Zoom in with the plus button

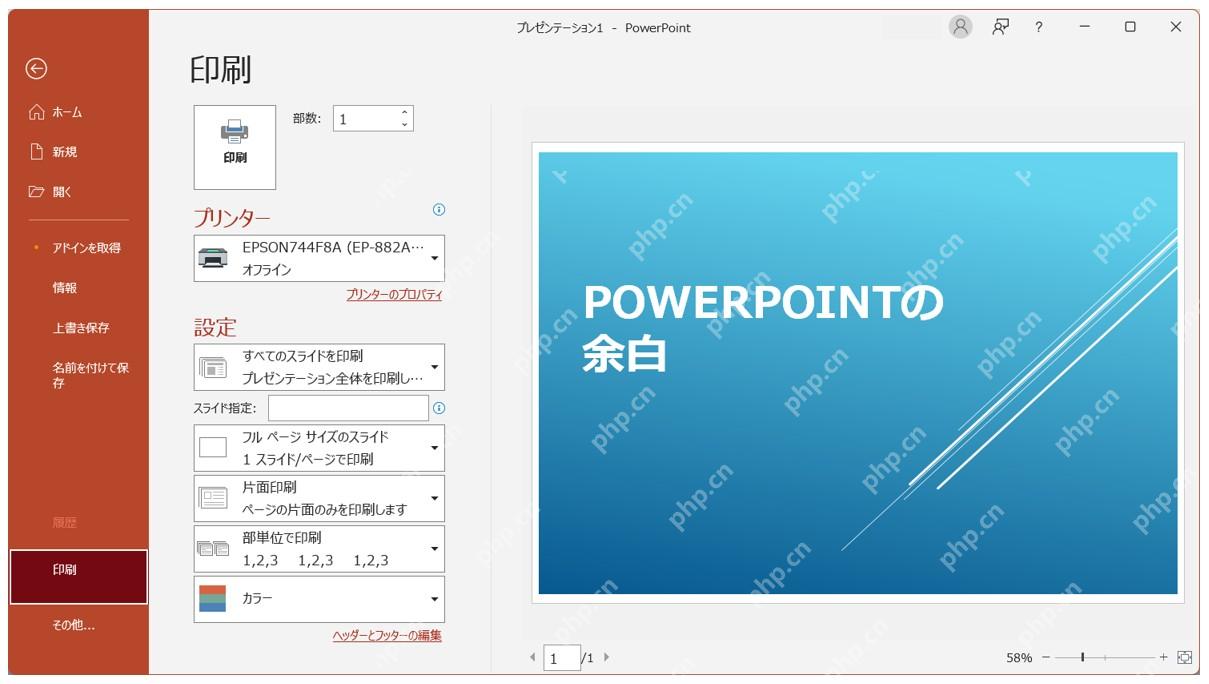tap(1163, 658)
